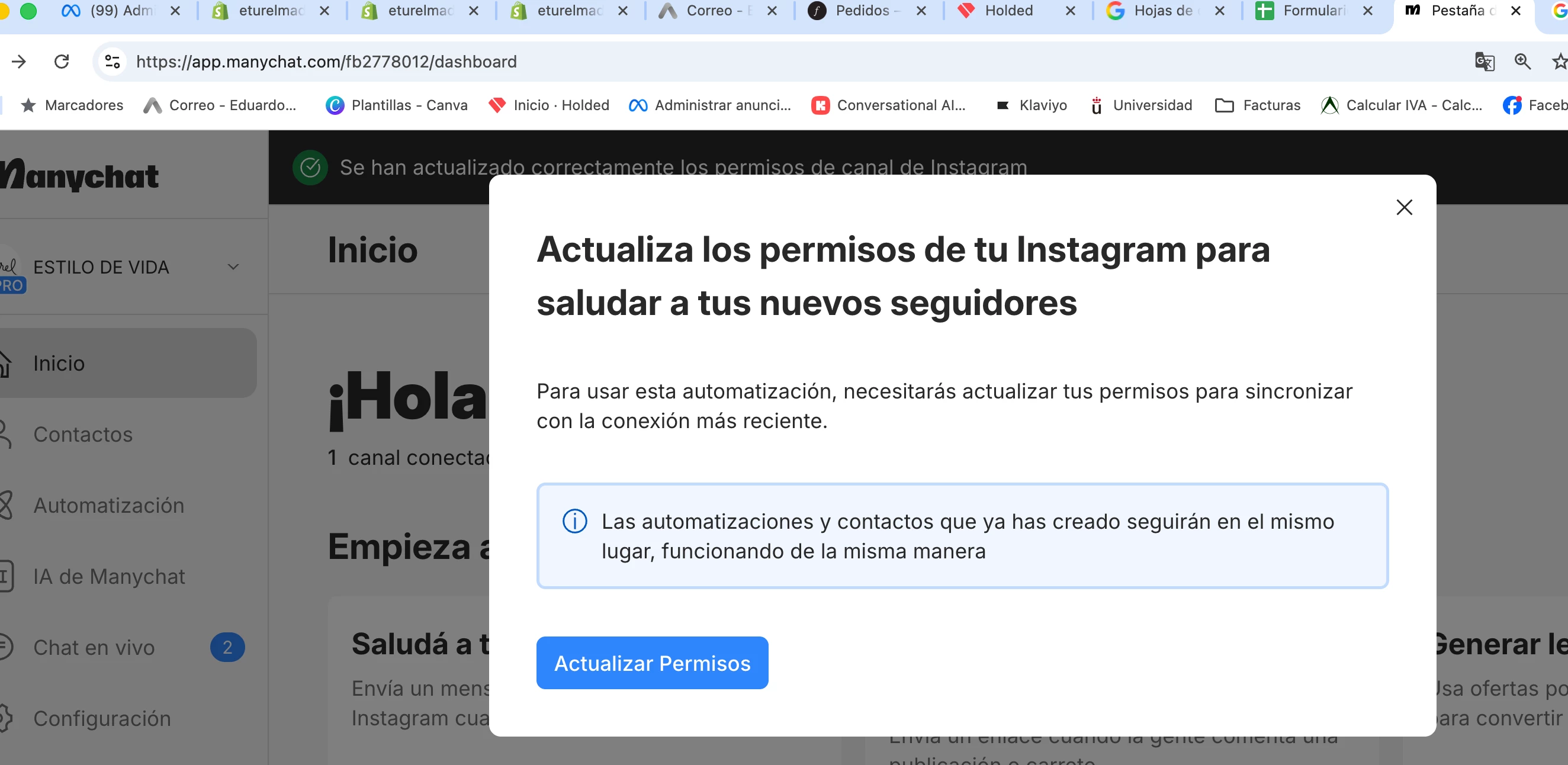Open Chat en vivo in sidebar

pyautogui.click(x=94, y=648)
